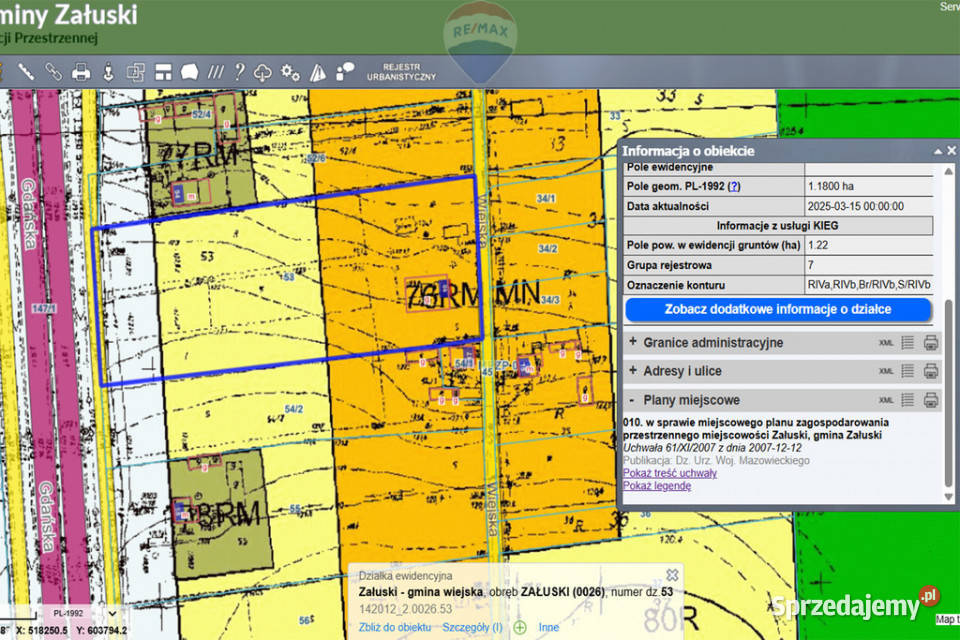Click parcel label 52/4 on map
This screenshot has height=640, width=960.
coord(201,115)
